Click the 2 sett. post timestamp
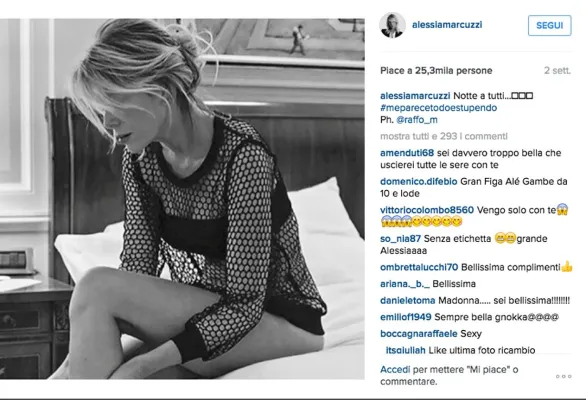586x400 pixels. (557, 70)
